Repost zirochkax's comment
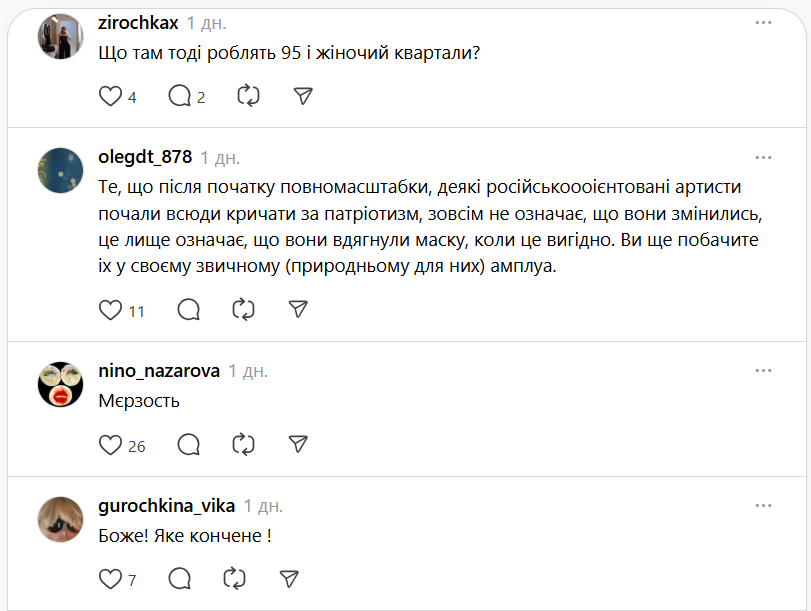This screenshot has height=611, width=811. [x=248, y=96]
